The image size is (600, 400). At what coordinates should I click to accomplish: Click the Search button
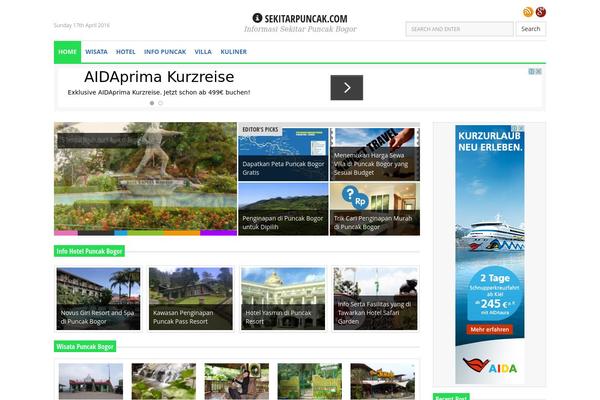531,29
